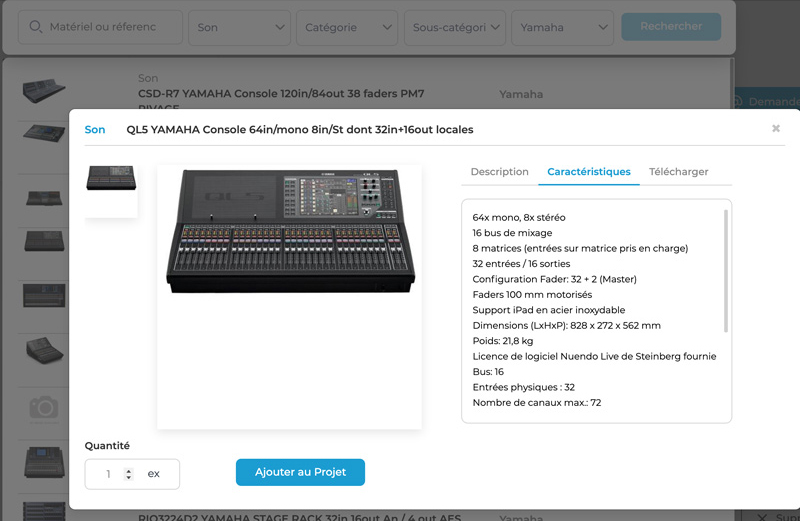The width and height of the screenshot is (800, 521).
Task: Click 'Support iPad en acier inoxydable' line
Action: coord(548,310)
